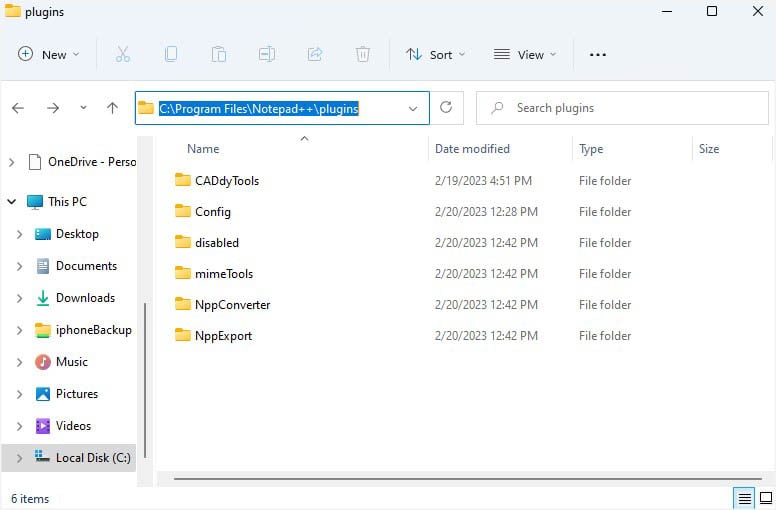Viewport: 776px width, 510px height.
Task: Open the address bar history dropdown
Action: pyautogui.click(x=413, y=108)
